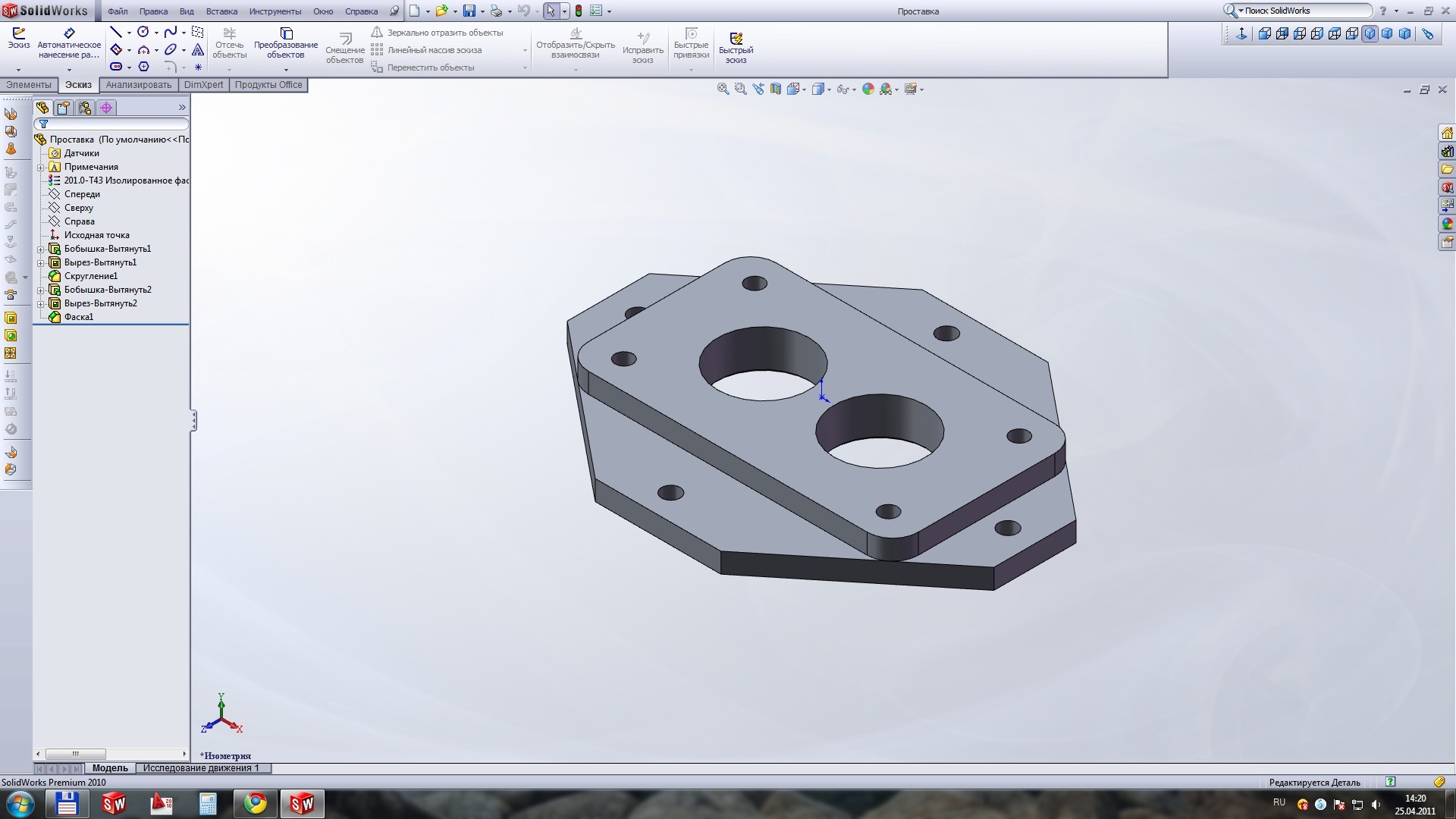The width and height of the screenshot is (1456, 819).
Task: Open the Инструменты menu
Action: pos(275,11)
